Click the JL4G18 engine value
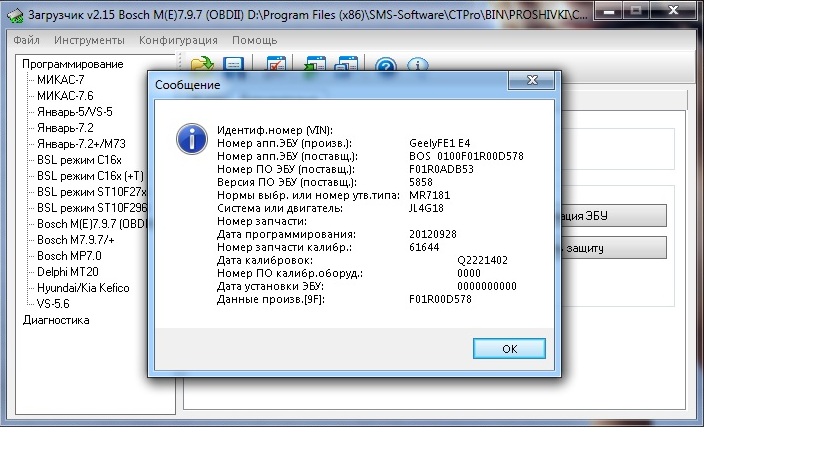 [x=426, y=208]
